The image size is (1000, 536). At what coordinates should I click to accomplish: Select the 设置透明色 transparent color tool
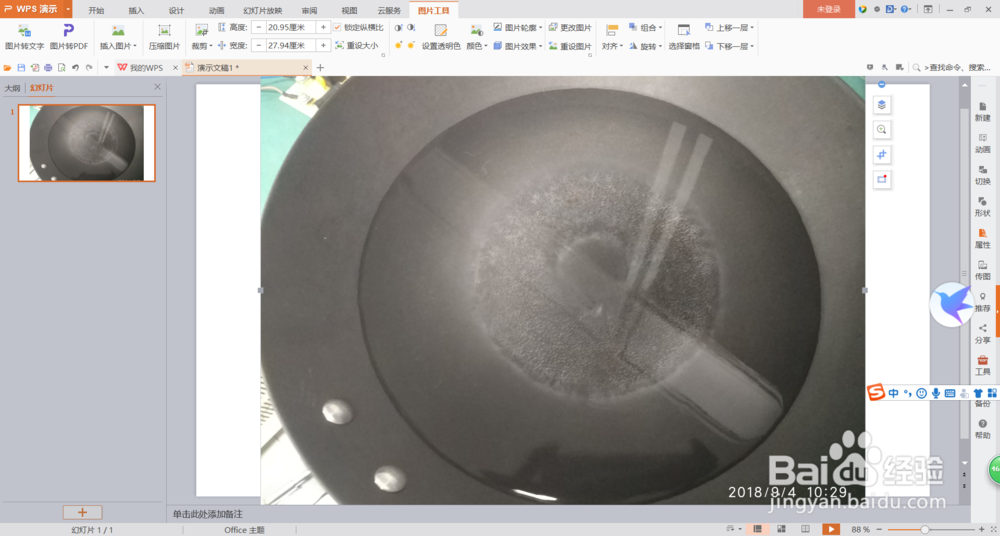[x=441, y=37]
